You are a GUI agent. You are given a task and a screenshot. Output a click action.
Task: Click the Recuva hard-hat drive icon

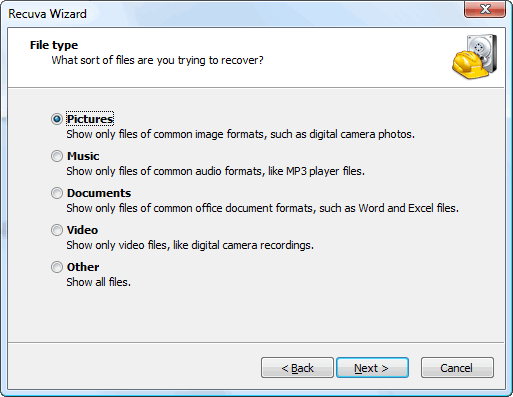(x=475, y=56)
